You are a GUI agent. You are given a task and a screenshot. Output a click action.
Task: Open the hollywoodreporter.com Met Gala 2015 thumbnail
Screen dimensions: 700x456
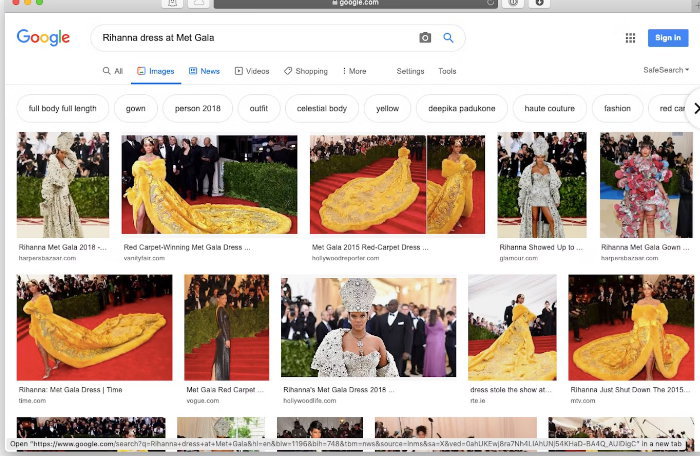coord(397,184)
